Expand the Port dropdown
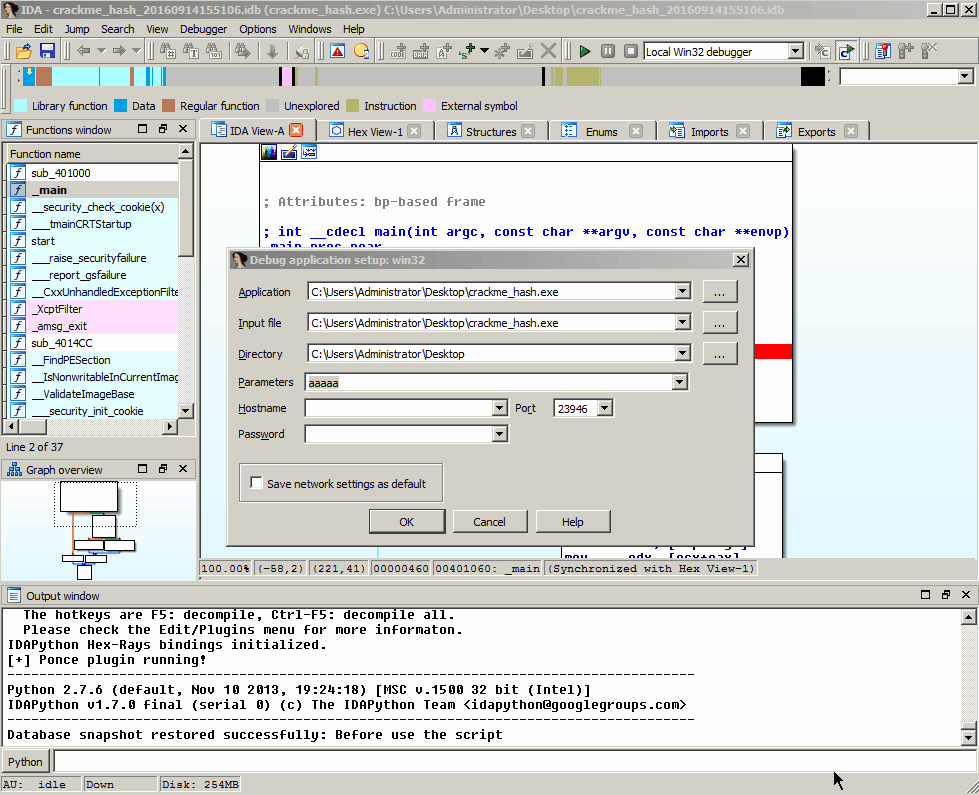Image resolution: width=979 pixels, height=795 pixels. pos(604,408)
